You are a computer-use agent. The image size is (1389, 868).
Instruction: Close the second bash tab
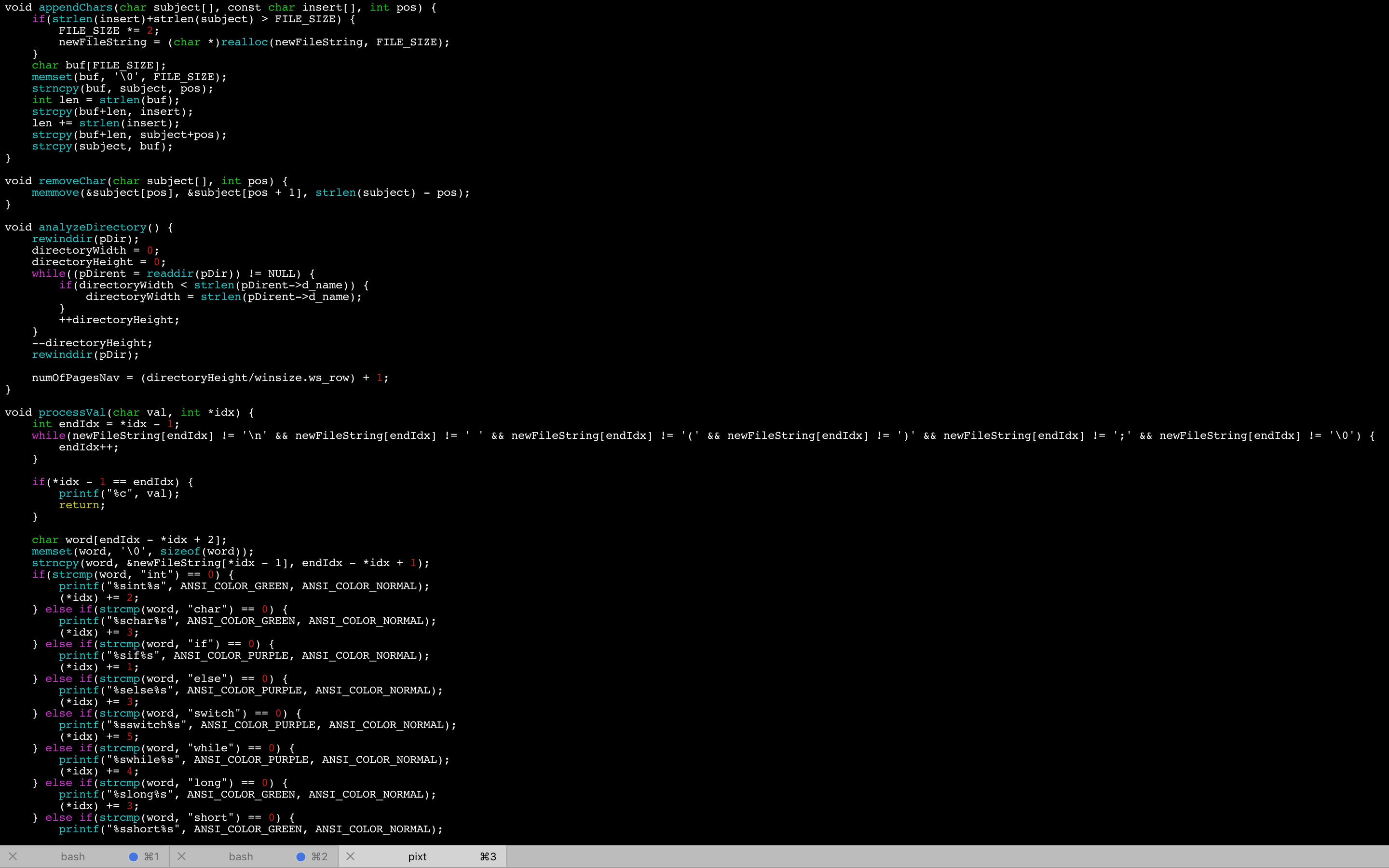click(181, 856)
